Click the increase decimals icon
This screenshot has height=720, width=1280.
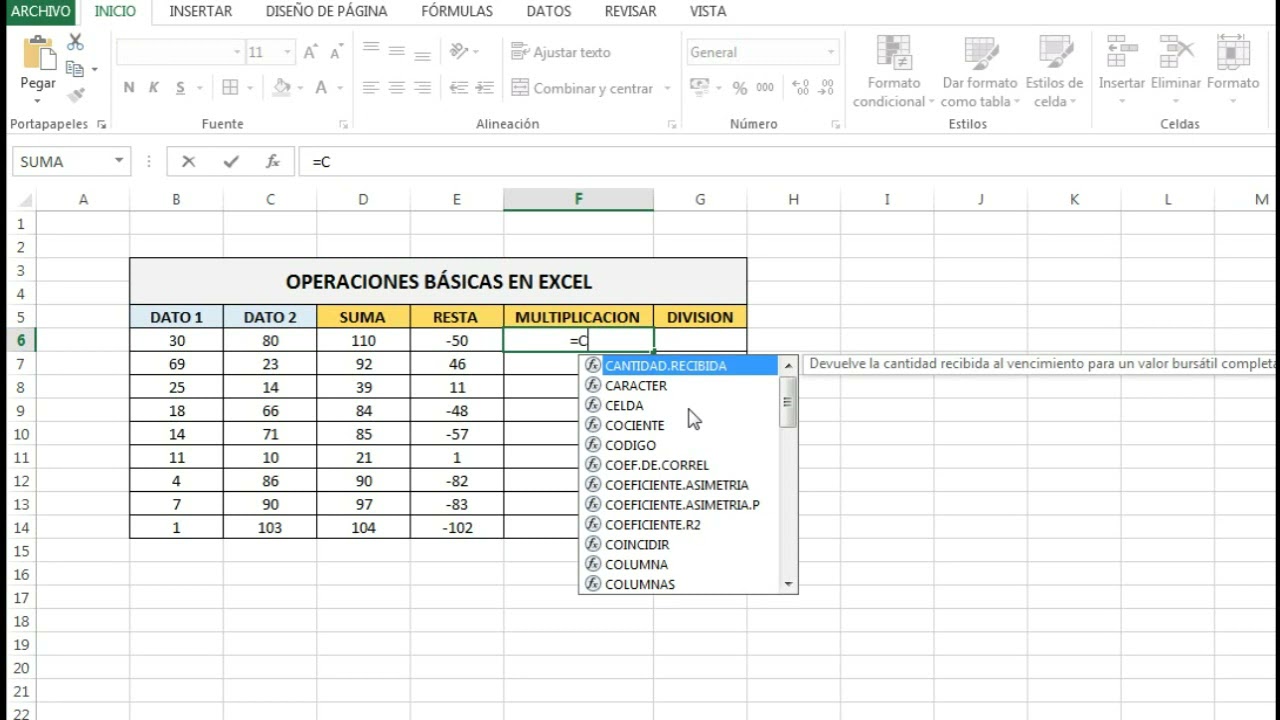800,88
